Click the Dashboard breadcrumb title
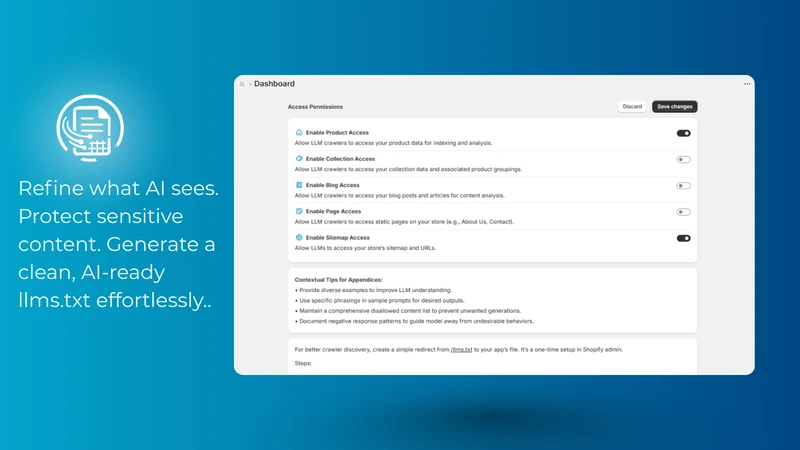 (274, 84)
